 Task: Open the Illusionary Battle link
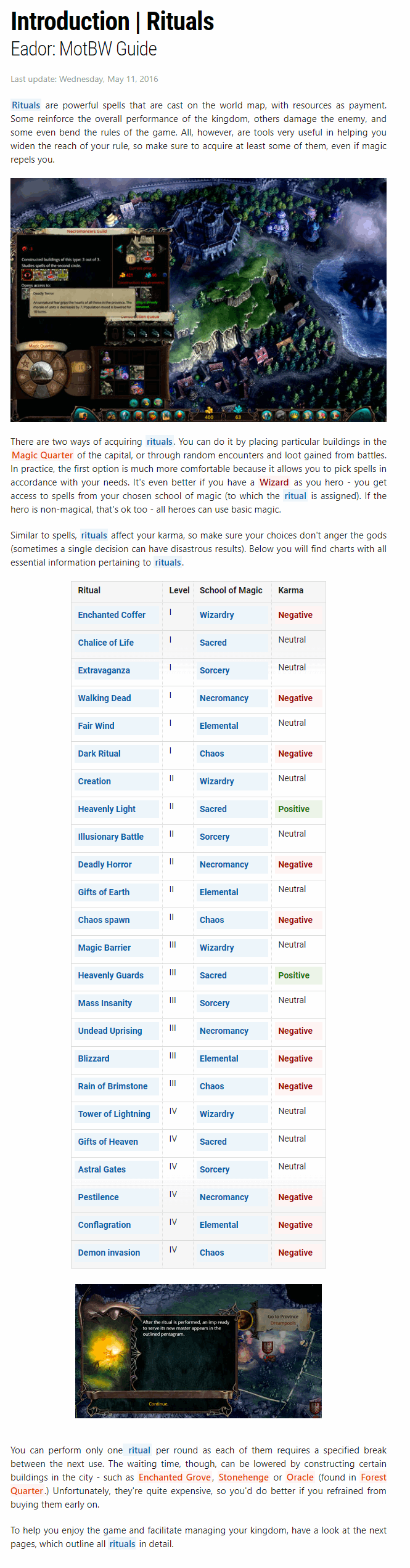tap(110, 837)
